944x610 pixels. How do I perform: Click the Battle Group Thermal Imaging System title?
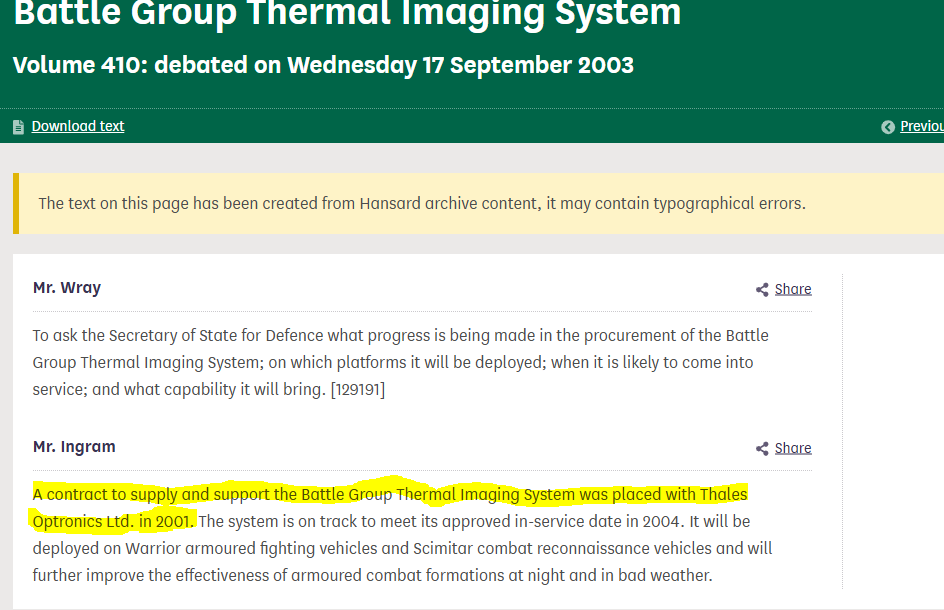(x=347, y=12)
